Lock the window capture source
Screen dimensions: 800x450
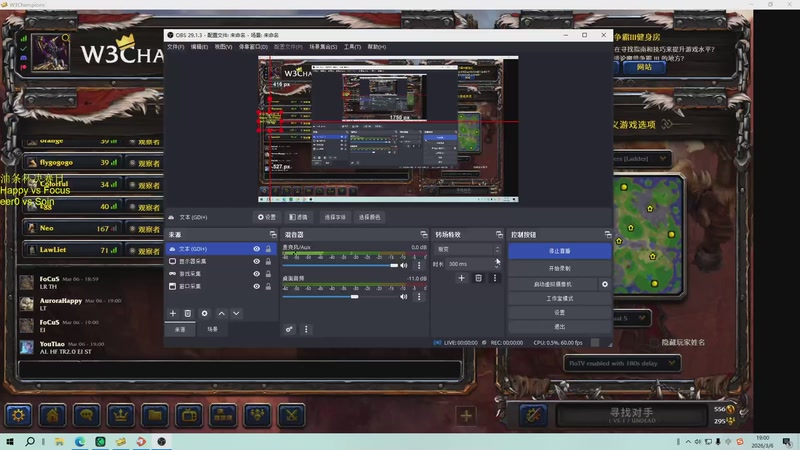tap(268, 286)
